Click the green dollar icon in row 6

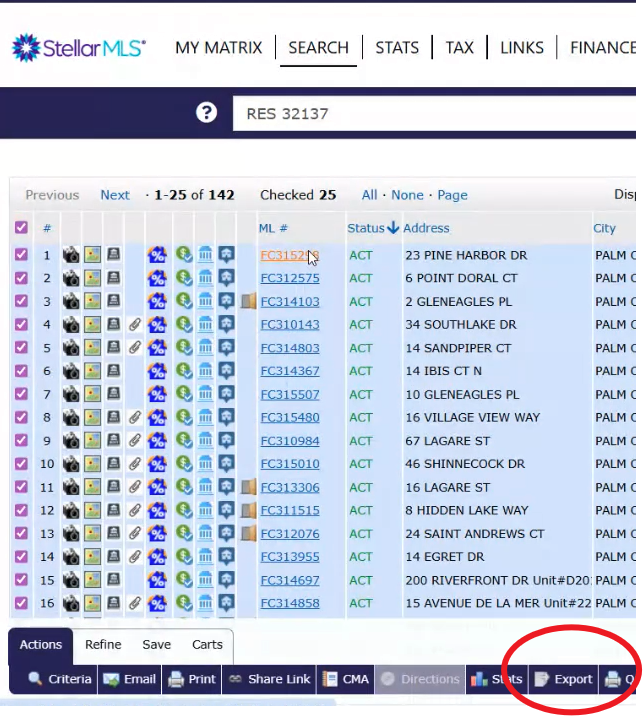tap(183, 371)
